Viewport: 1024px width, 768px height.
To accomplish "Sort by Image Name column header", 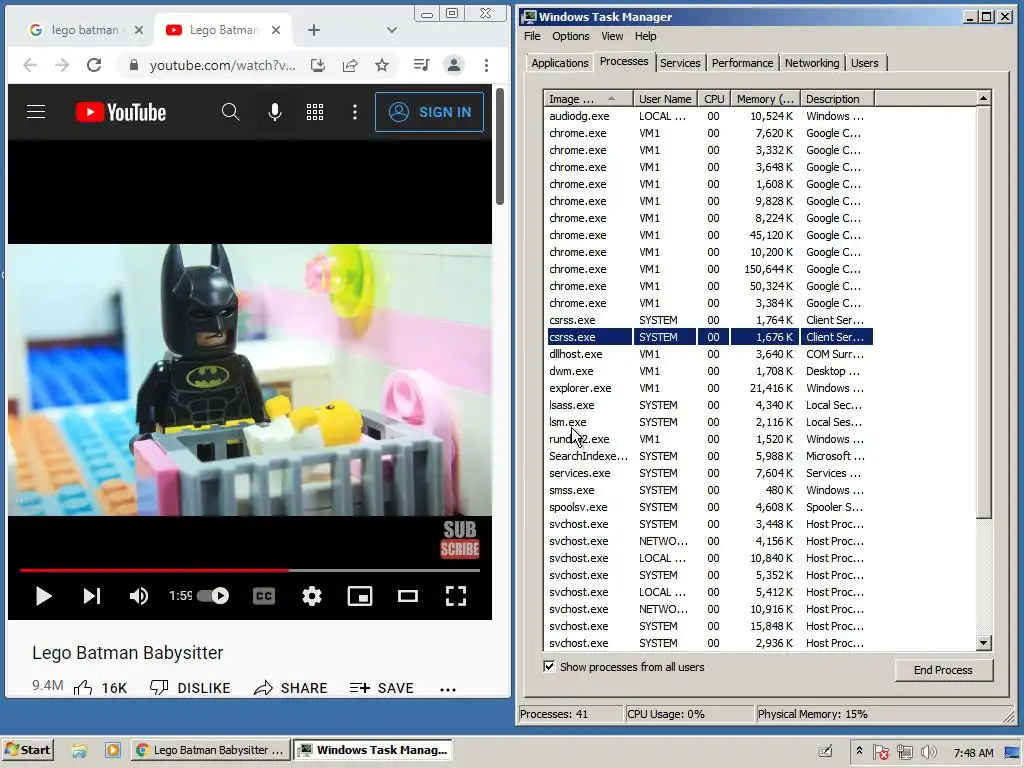I will click(588, 99).
